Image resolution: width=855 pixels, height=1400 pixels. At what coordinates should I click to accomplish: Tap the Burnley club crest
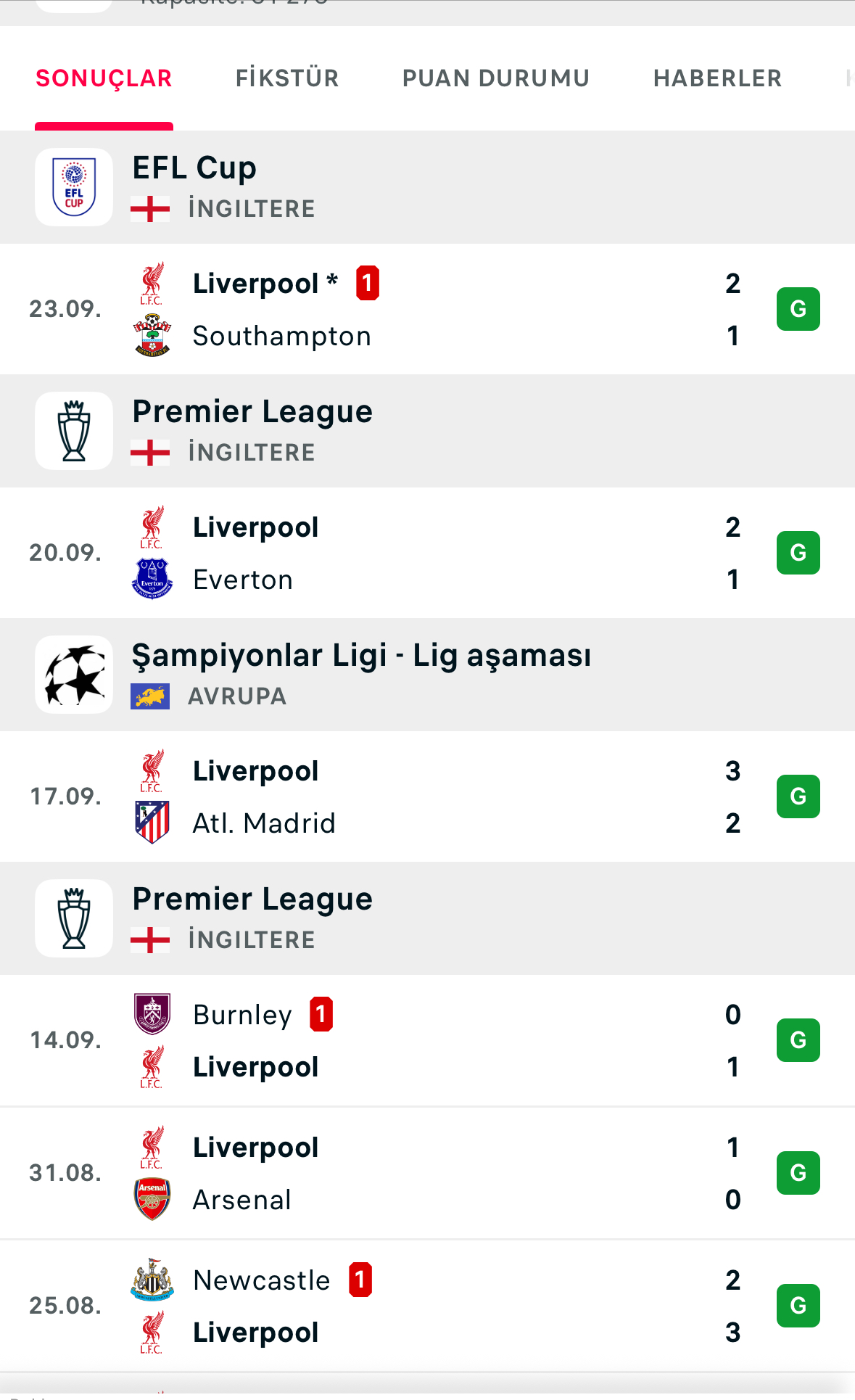click(x=152, y=1014)
